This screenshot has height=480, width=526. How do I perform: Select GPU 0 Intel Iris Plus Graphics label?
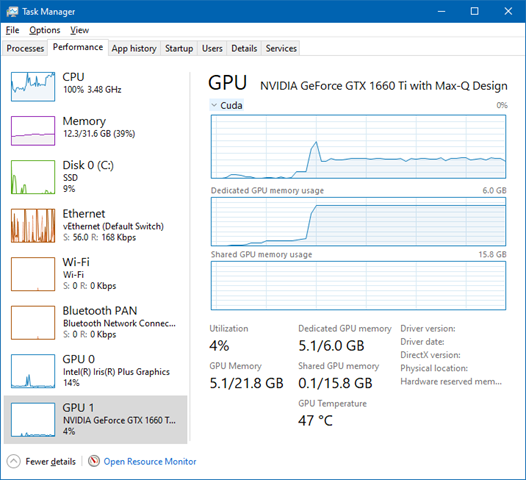coord(116,372)
